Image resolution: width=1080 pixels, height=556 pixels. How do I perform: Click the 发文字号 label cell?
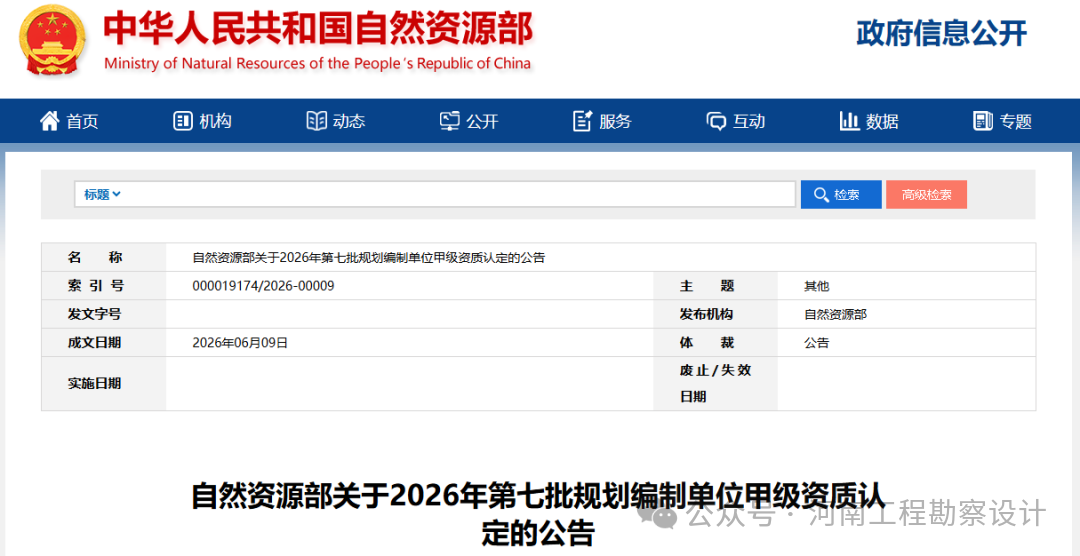[104, 314]
